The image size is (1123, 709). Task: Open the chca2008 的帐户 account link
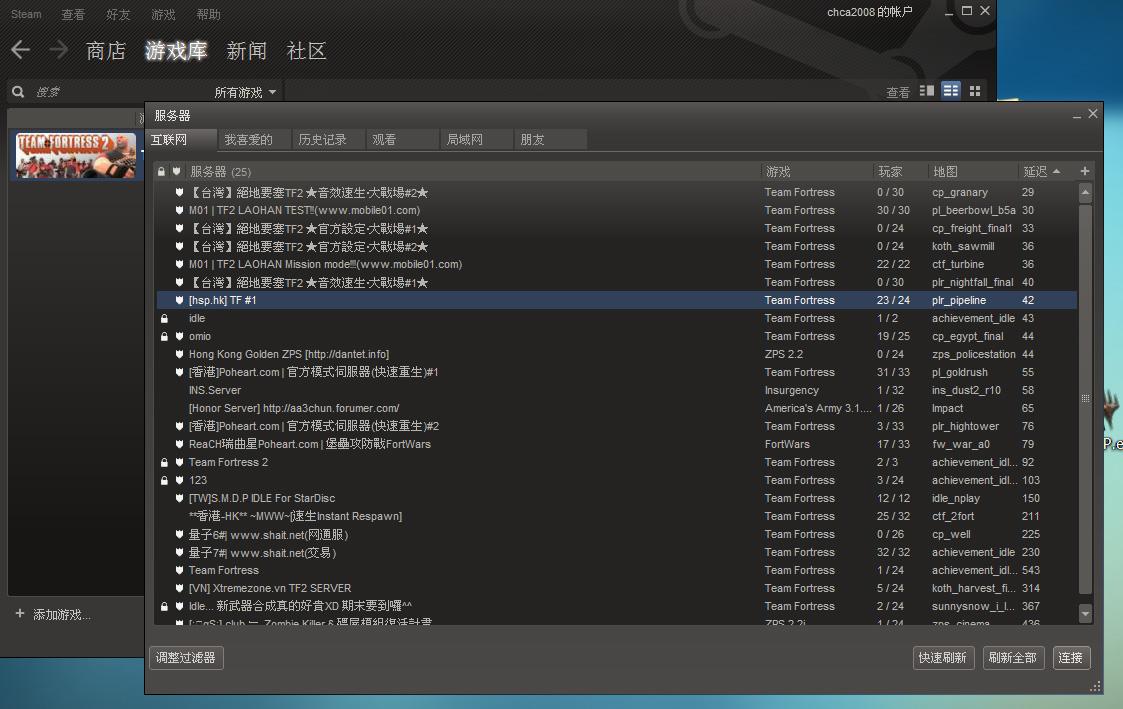[869, 12]
